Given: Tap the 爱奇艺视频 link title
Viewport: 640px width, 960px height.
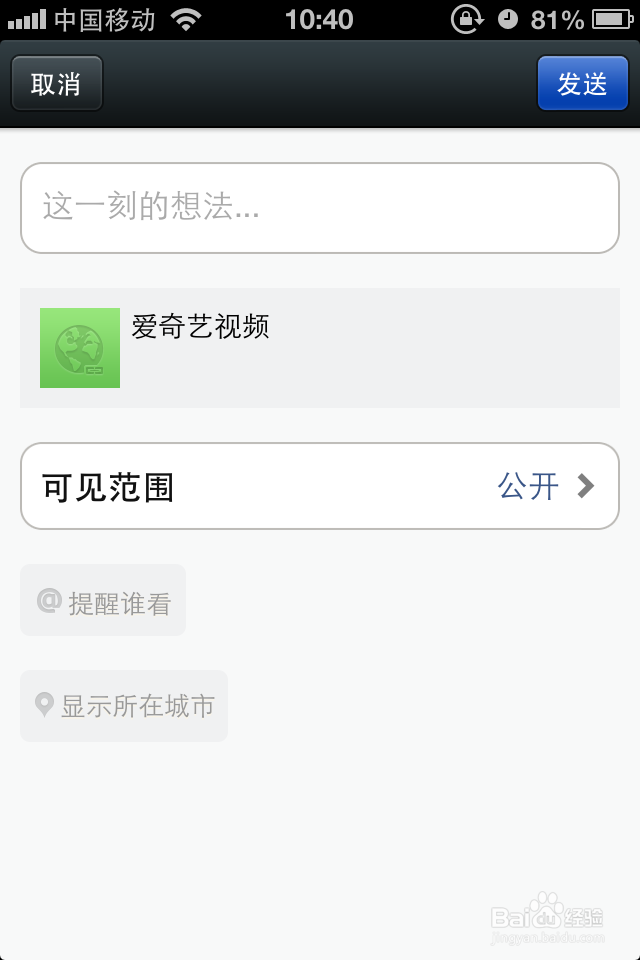Looking at the screenshot, I should pos(201,326).
